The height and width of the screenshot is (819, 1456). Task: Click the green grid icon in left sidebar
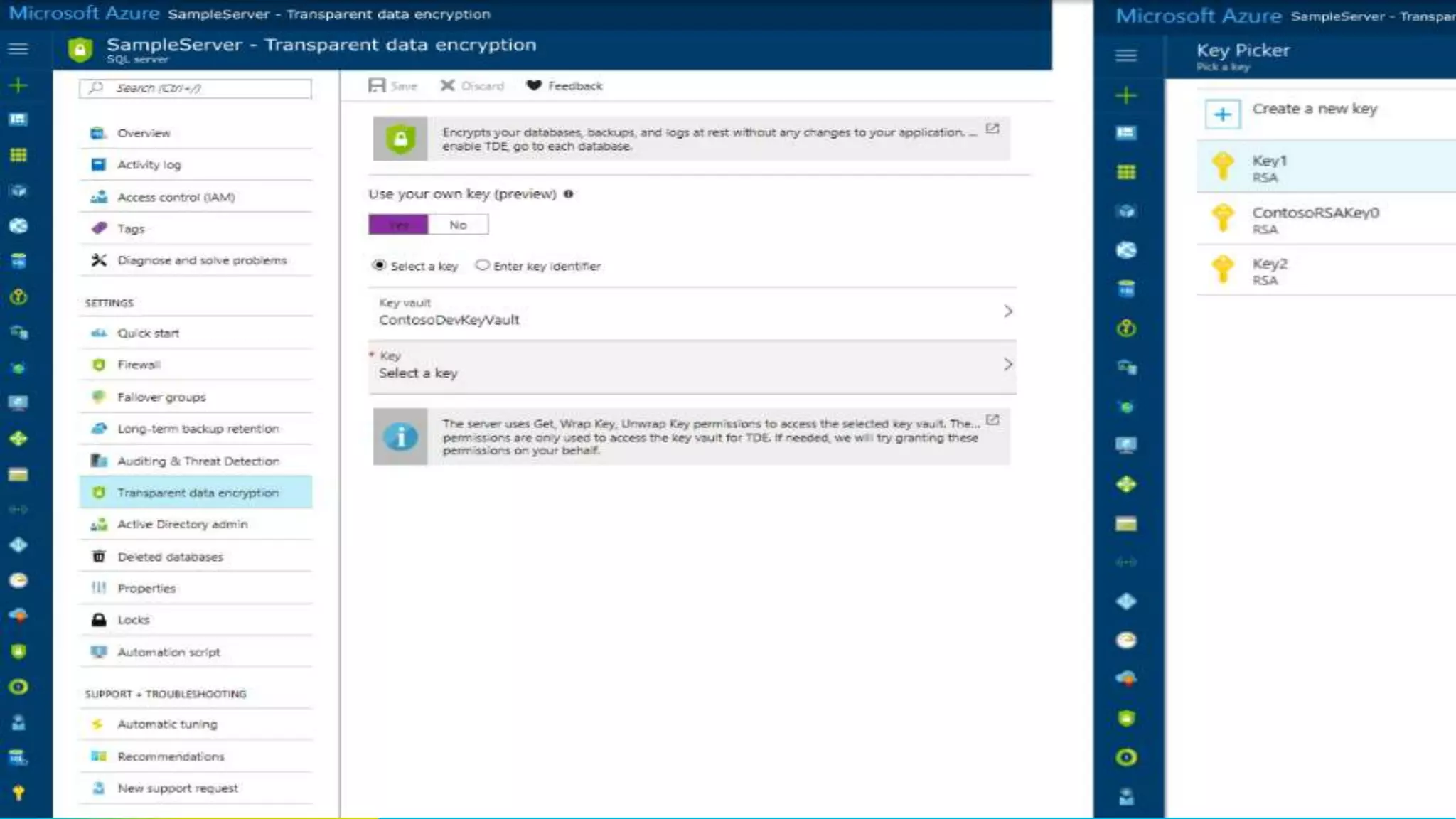click(18, 155)
